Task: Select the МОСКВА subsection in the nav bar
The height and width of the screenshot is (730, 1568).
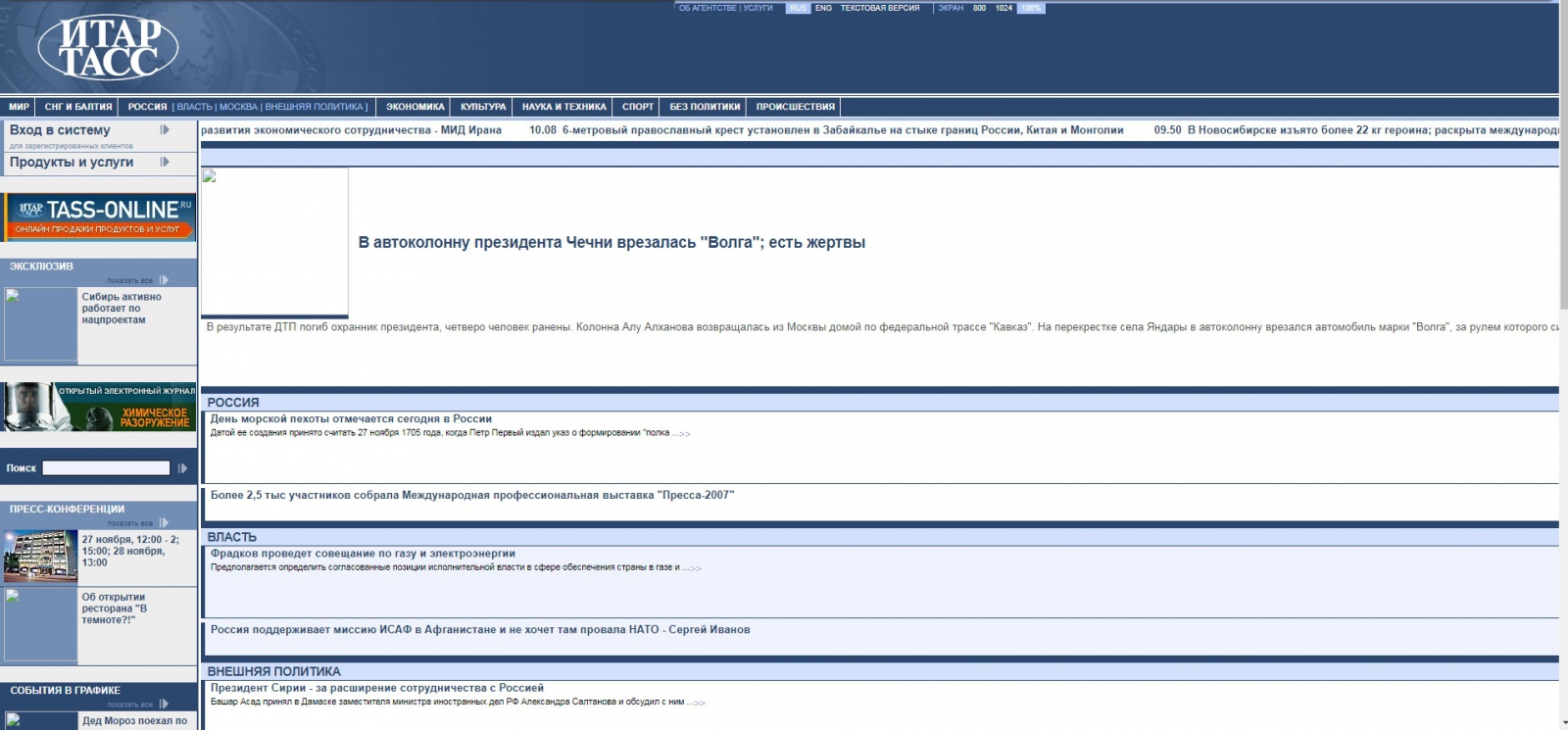Action: tap(238, 107)
